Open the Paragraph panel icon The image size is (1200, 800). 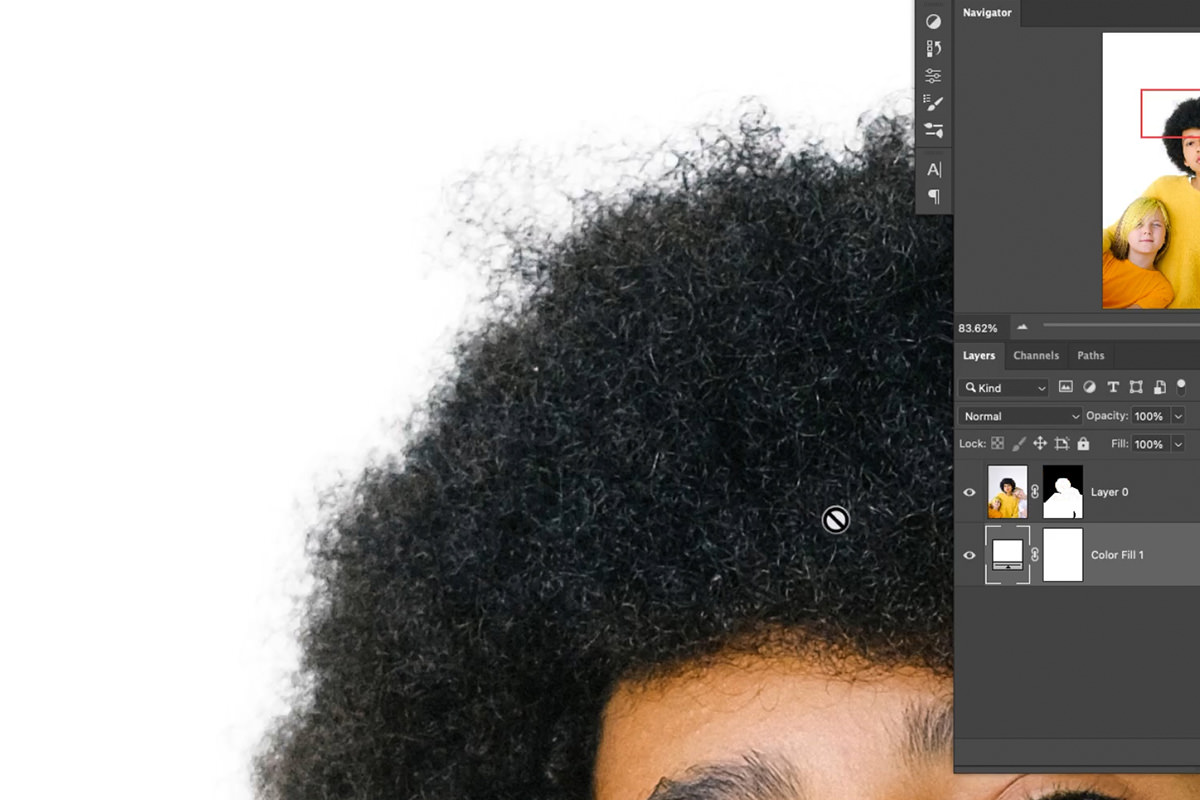933,197
